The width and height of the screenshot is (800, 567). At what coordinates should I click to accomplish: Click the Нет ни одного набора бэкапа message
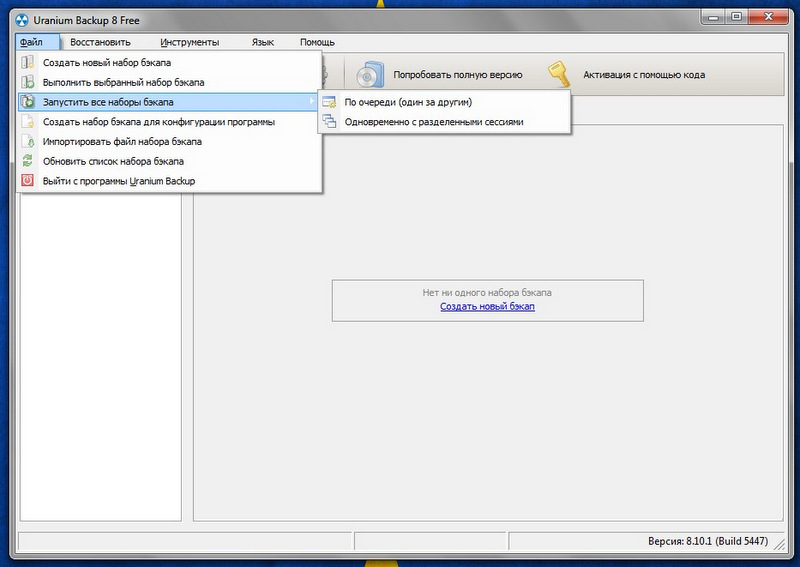(487, 292)
